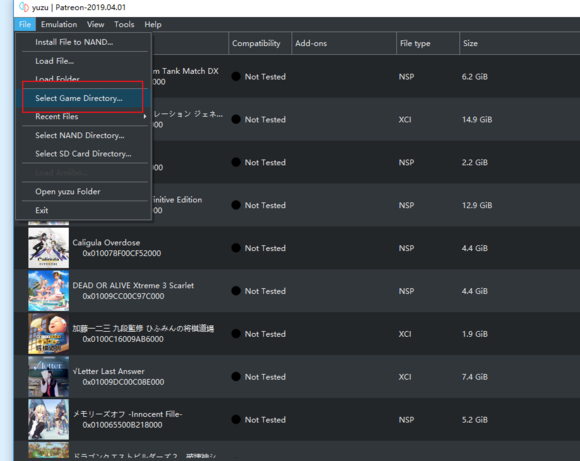The image size is (580, 461).
Task: Choose Load File from File menu
Action: click(84, 61)
